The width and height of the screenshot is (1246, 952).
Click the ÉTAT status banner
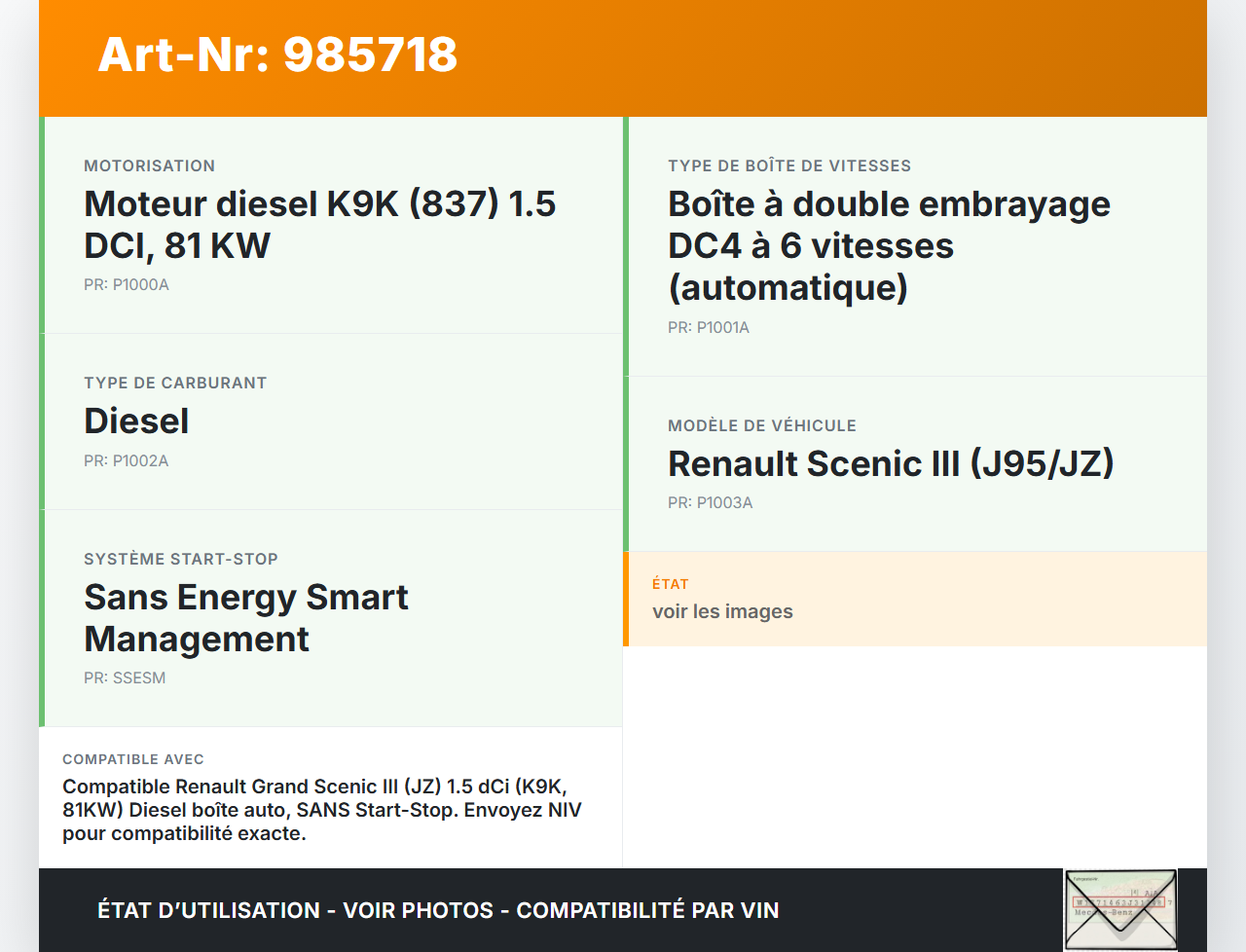coord(915,599)
